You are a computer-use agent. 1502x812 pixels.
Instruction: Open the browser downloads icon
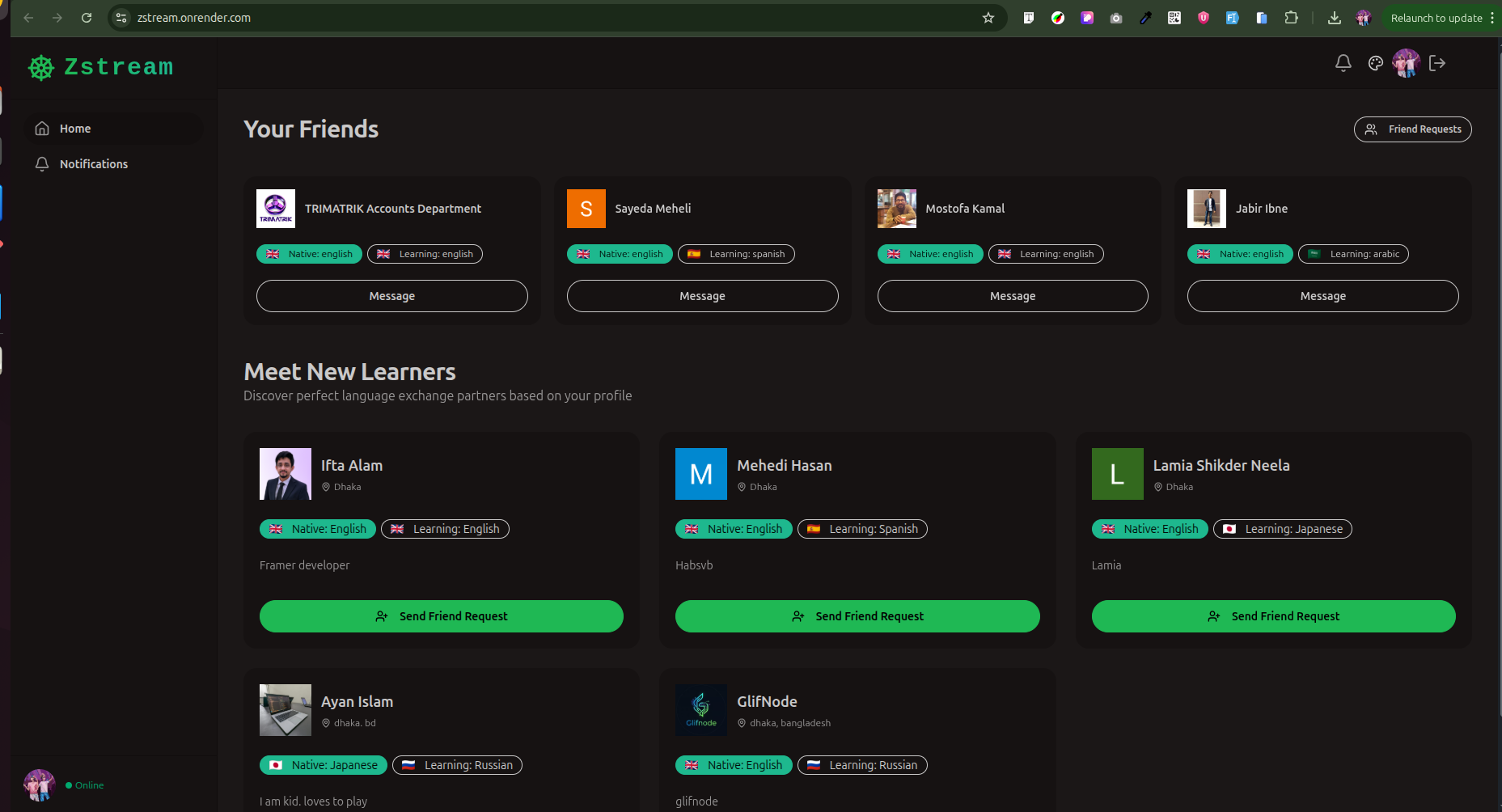1335,18
